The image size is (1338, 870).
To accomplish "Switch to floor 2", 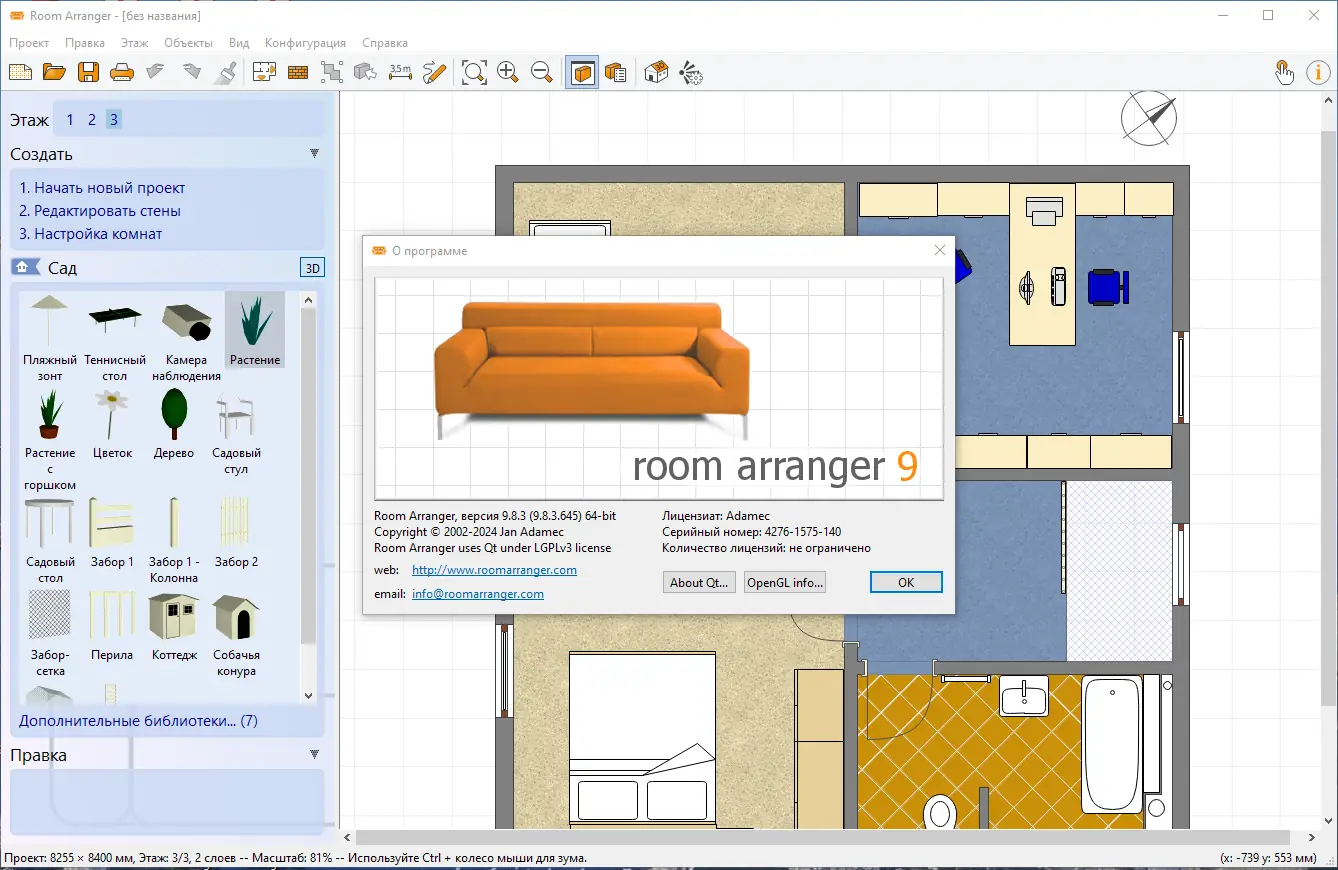I will tap(92, 120).
